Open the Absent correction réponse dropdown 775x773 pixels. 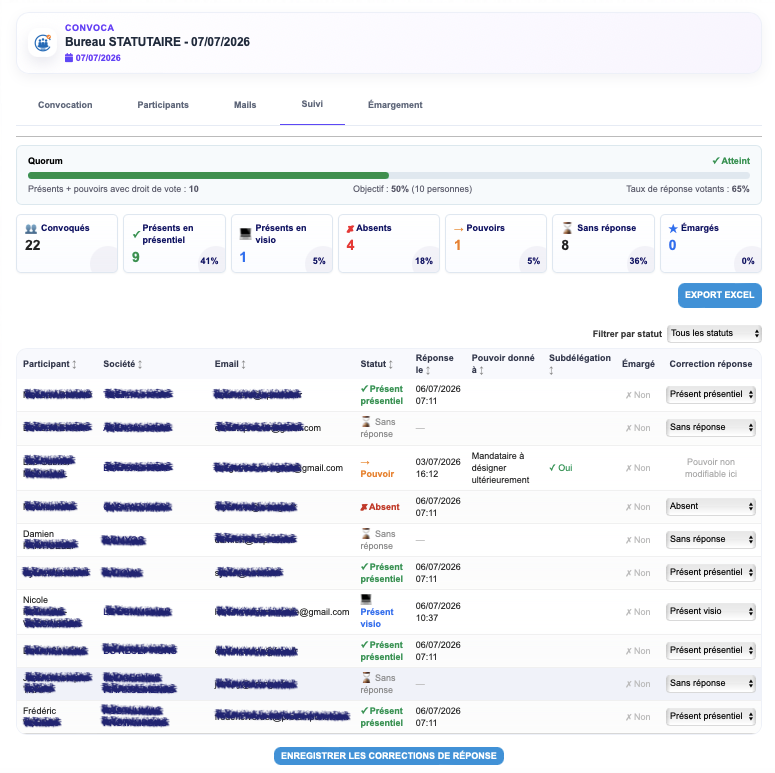(710, 506)
